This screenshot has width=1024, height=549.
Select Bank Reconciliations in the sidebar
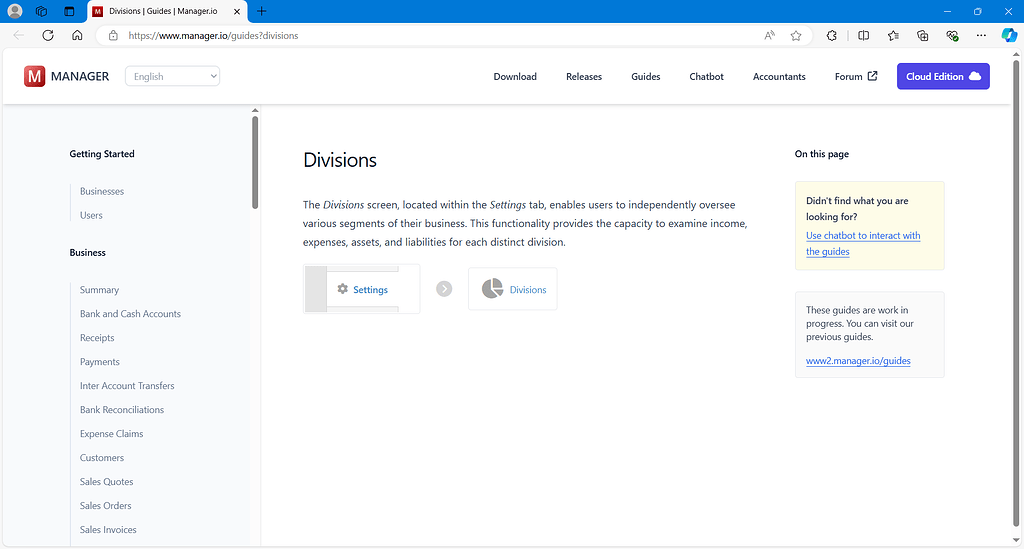(122, 410)
